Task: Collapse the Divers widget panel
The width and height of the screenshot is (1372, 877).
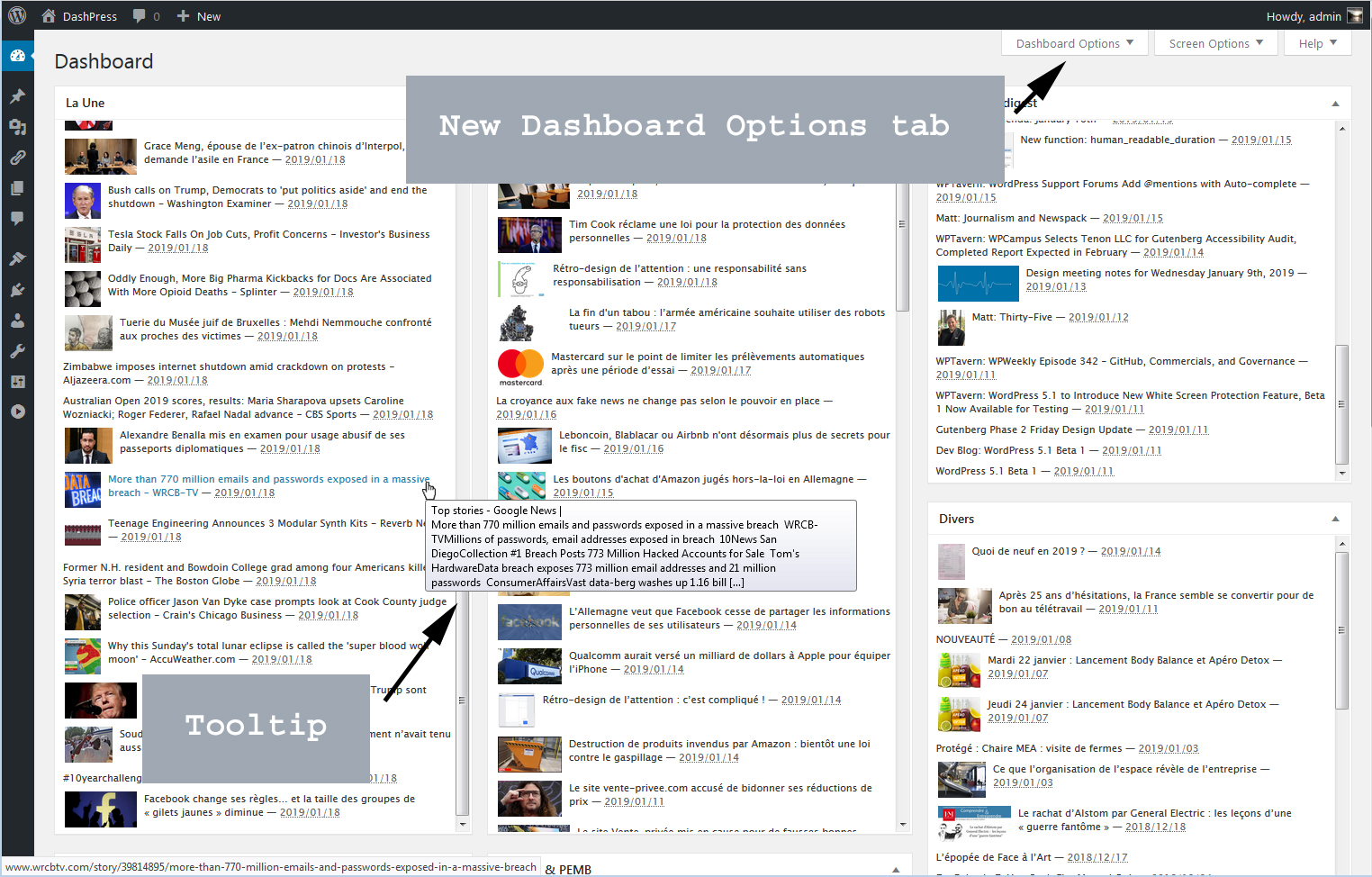Action: 1335,520
